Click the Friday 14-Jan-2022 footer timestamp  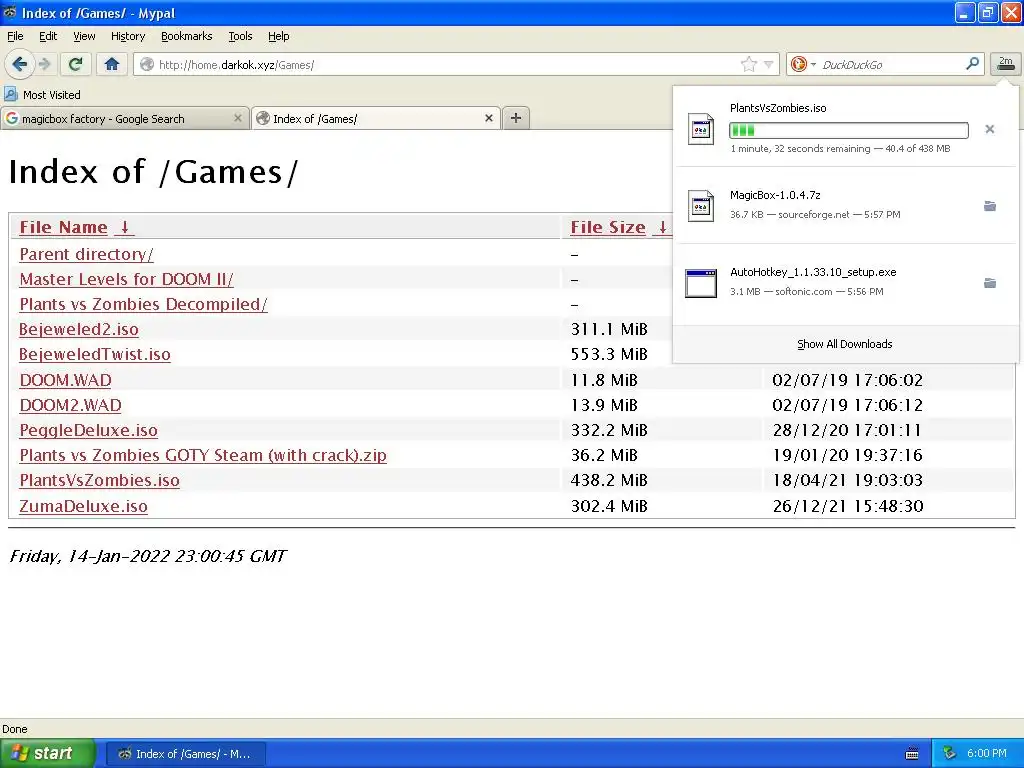click(148, 556)
